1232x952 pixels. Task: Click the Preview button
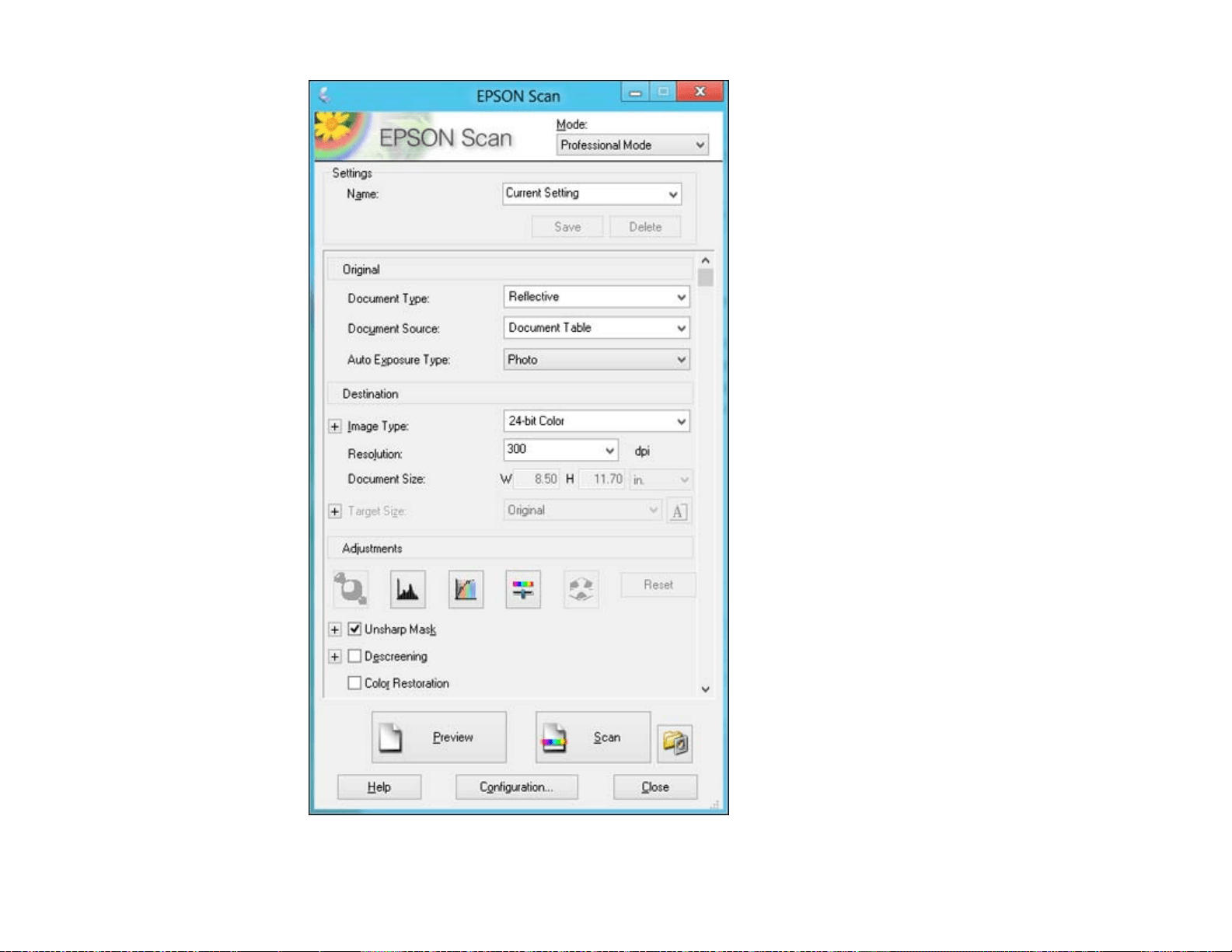coord(439,737)
